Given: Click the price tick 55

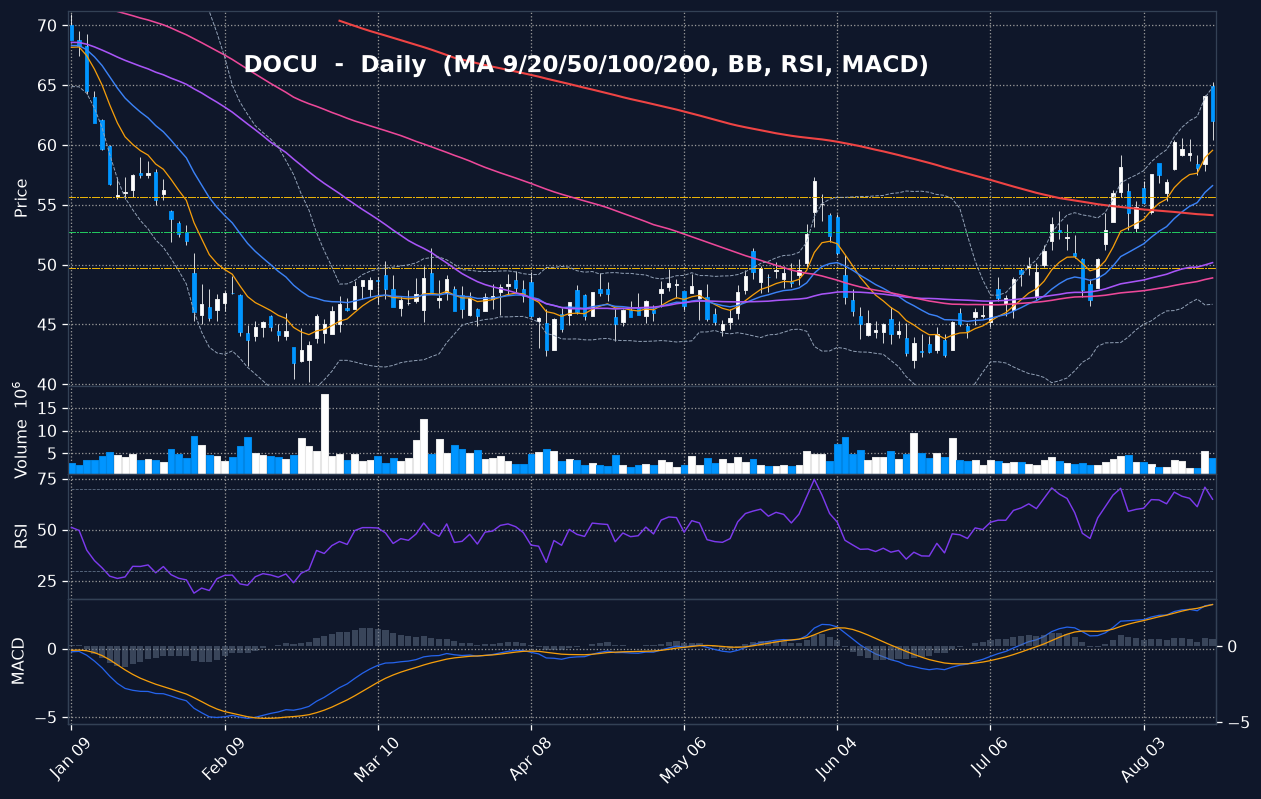Looking at the screenshot, I should [48, 206].
